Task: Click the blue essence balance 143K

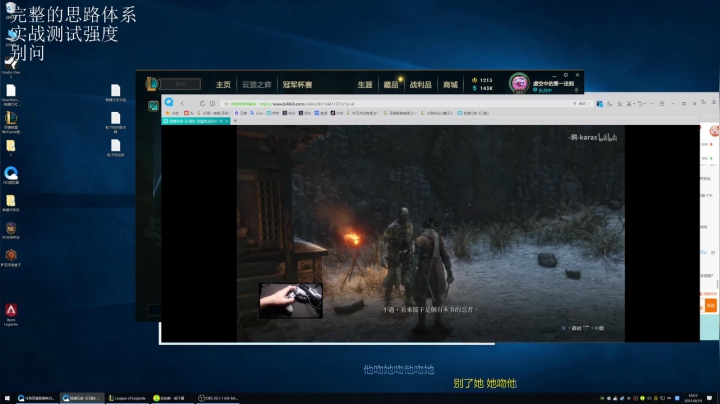Action: pos(482,88)
